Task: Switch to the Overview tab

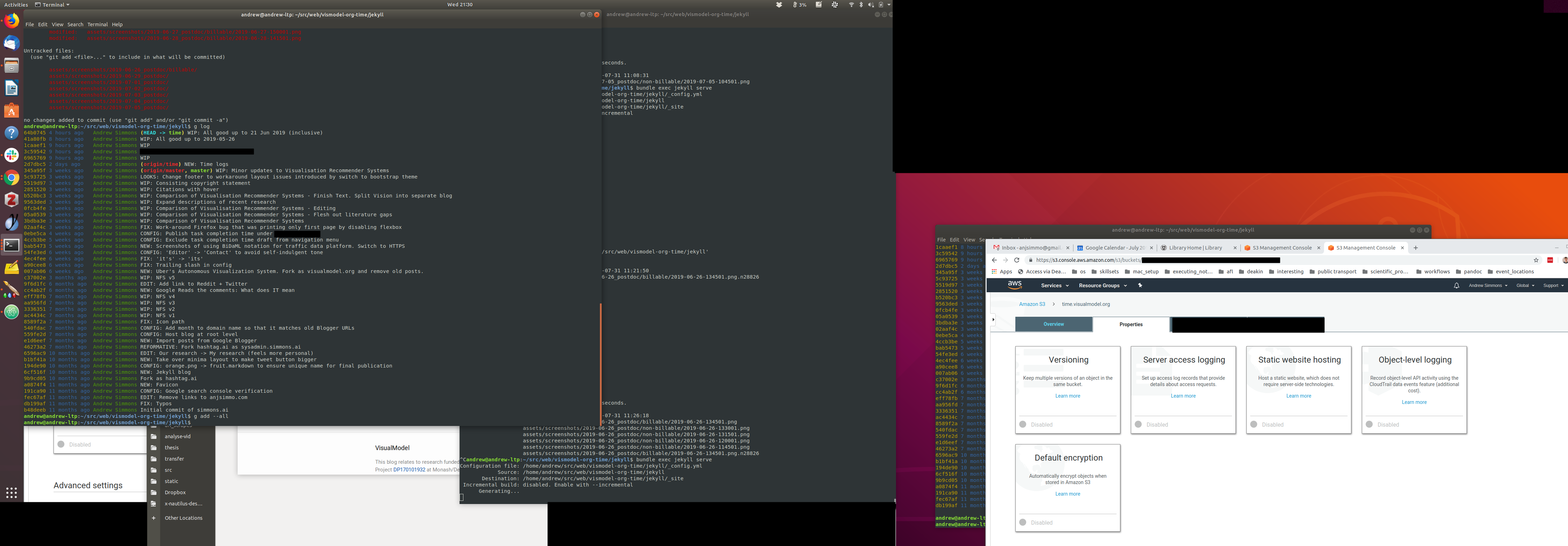Action: [x=1053, y=324]
